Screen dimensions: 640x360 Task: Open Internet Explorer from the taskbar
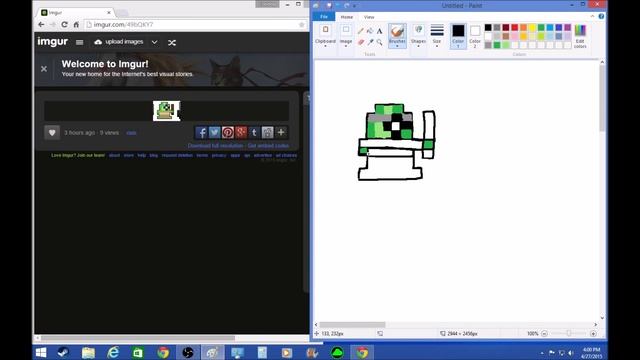point(113,352)
